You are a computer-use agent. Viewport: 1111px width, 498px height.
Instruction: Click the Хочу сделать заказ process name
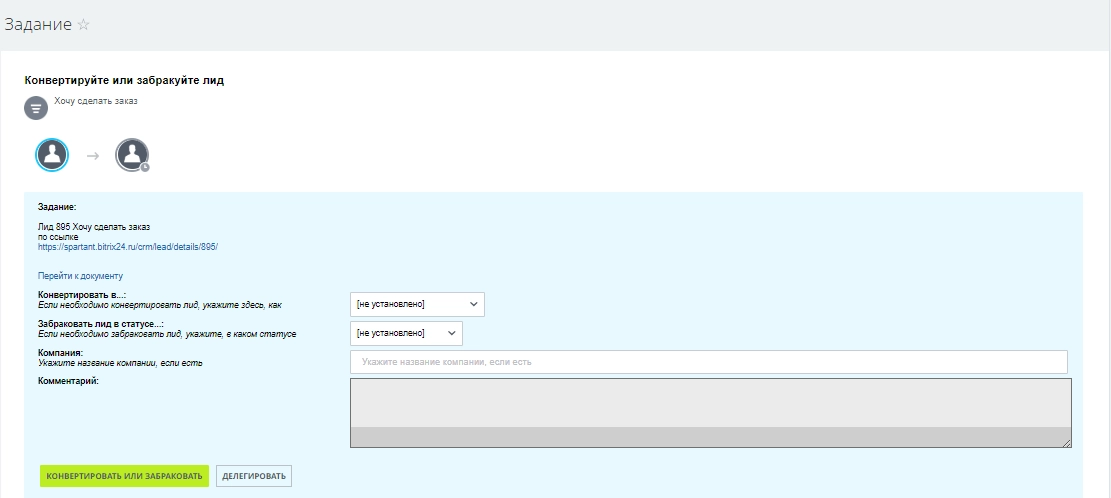[96, 101]
